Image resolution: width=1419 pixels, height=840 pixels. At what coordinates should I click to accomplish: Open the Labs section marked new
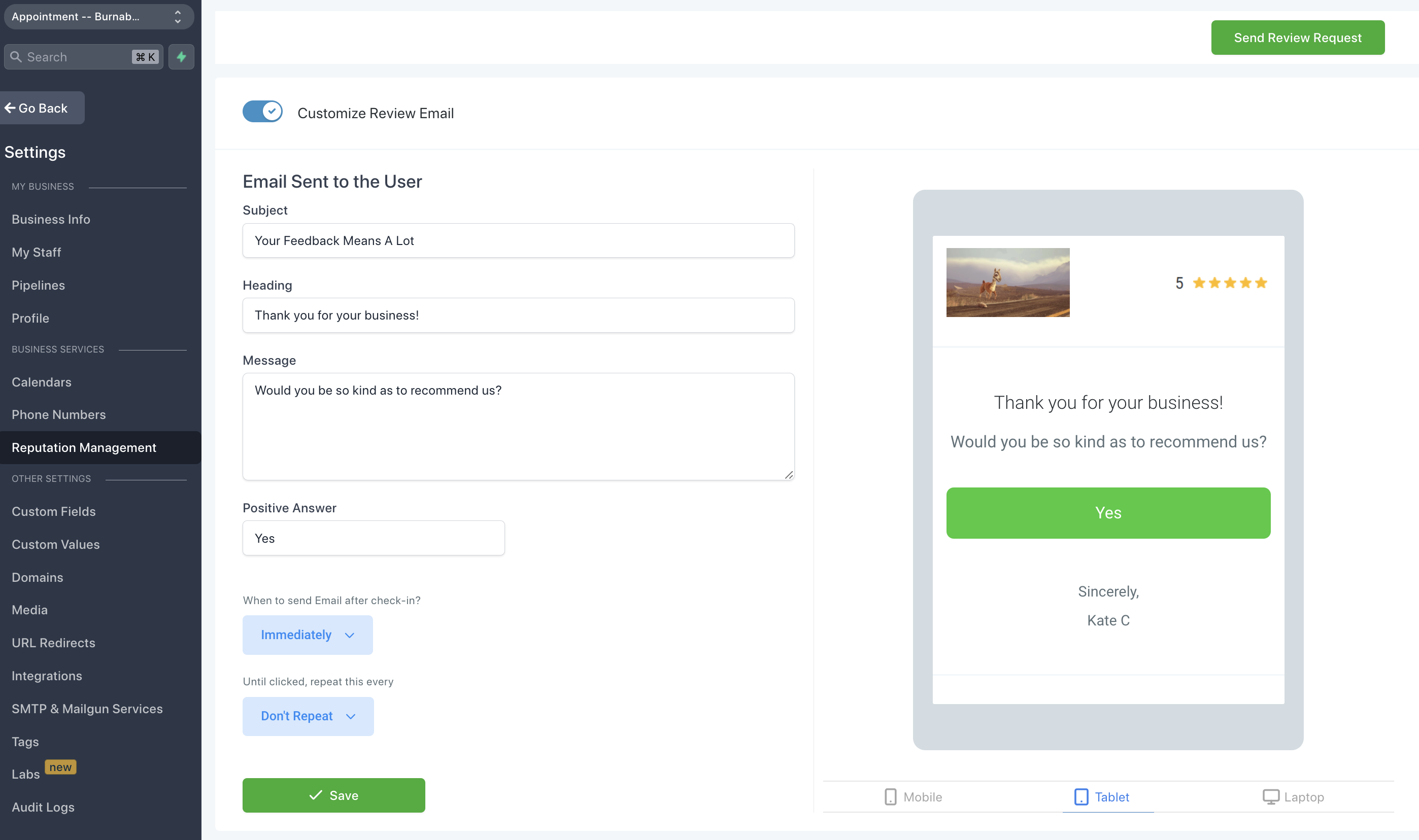[26, 775]
